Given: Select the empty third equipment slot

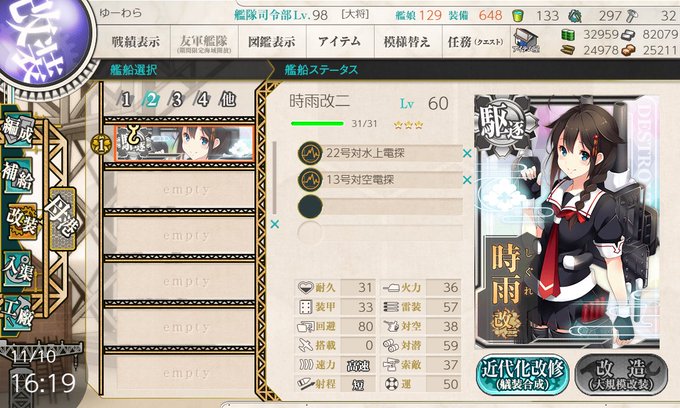Looking at the screenshot, I should click(x=380, y=206).
